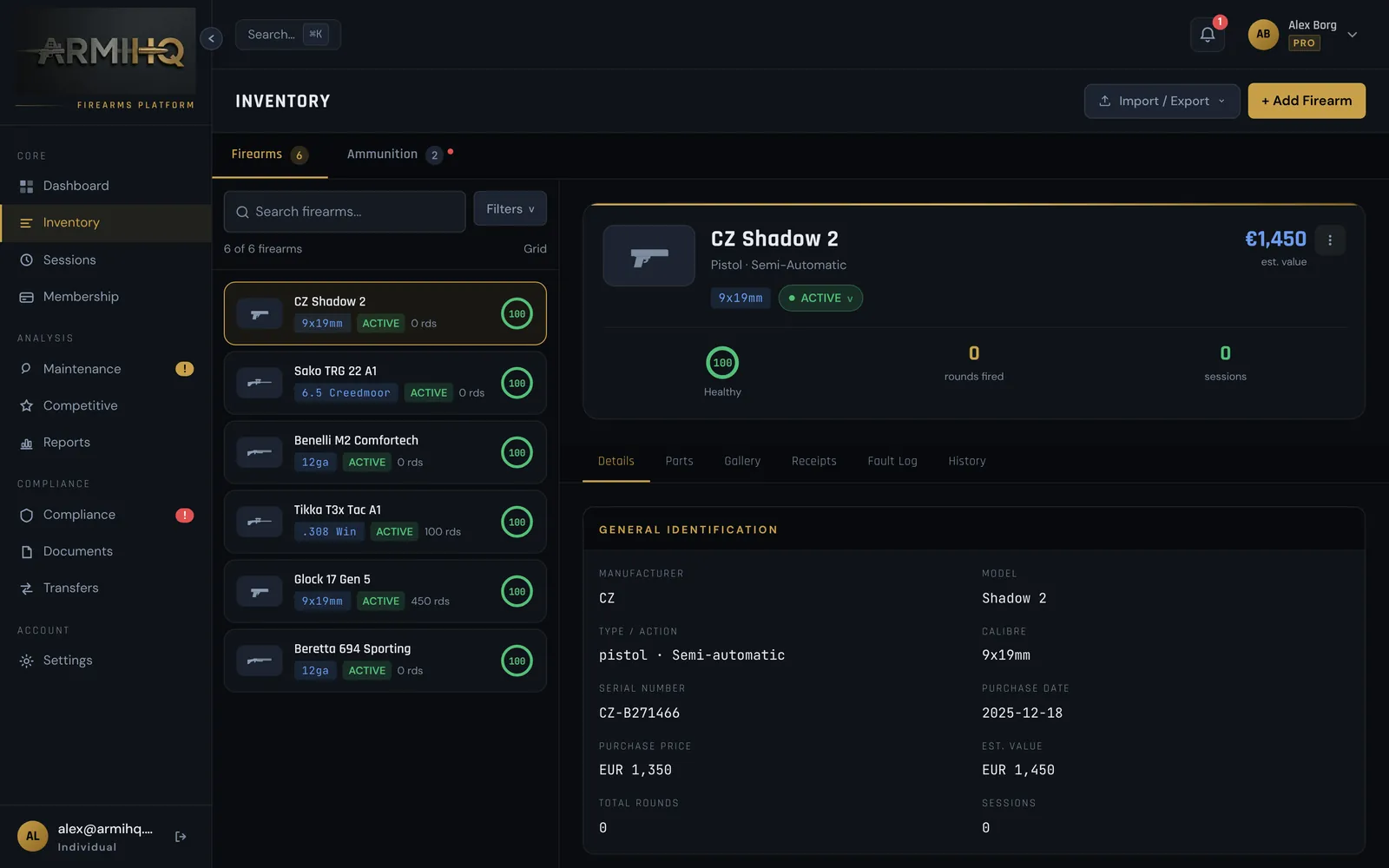Click the logout icon beside alex@armihq

pos(181,837)
